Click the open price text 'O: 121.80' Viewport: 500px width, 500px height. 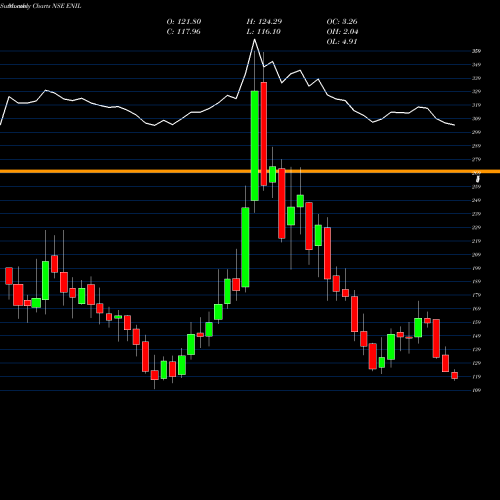184,22
